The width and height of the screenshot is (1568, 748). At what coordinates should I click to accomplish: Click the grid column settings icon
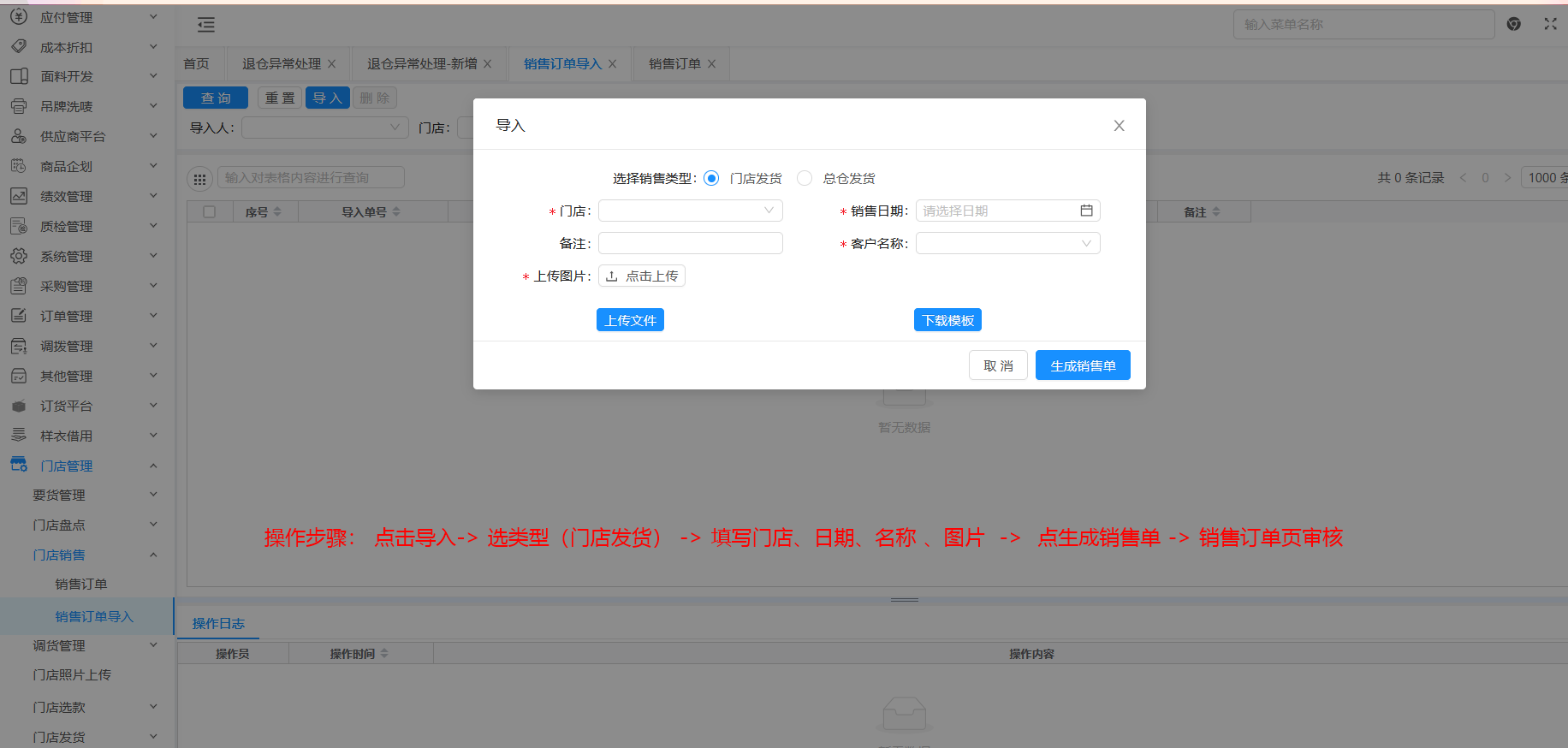tap(199, 179)
